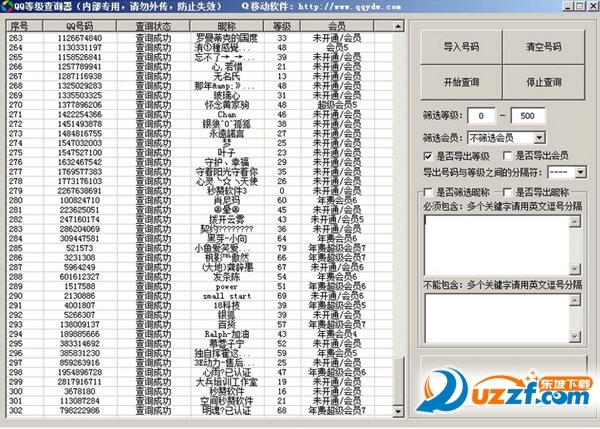600x429 pixels.
Task: Click the list scrollbar up arrow
Action: (x=398, y=26)
